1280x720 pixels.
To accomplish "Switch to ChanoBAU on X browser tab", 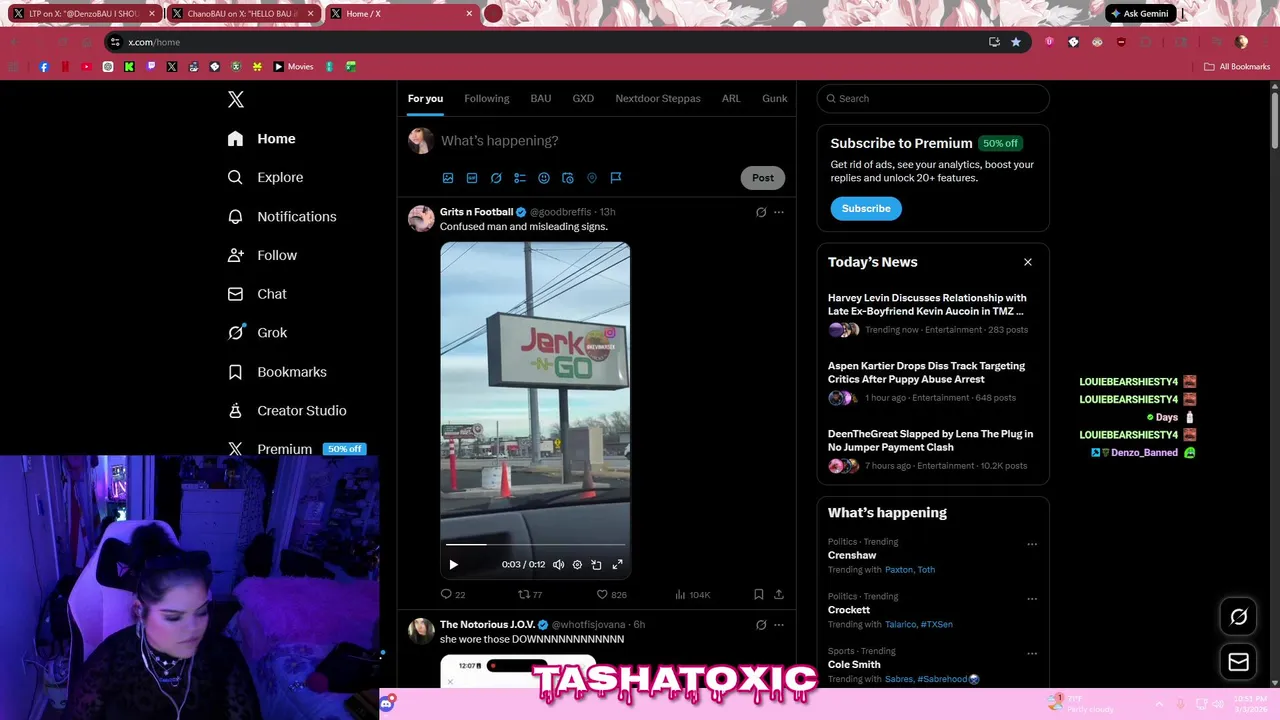I will pos(244,14).
